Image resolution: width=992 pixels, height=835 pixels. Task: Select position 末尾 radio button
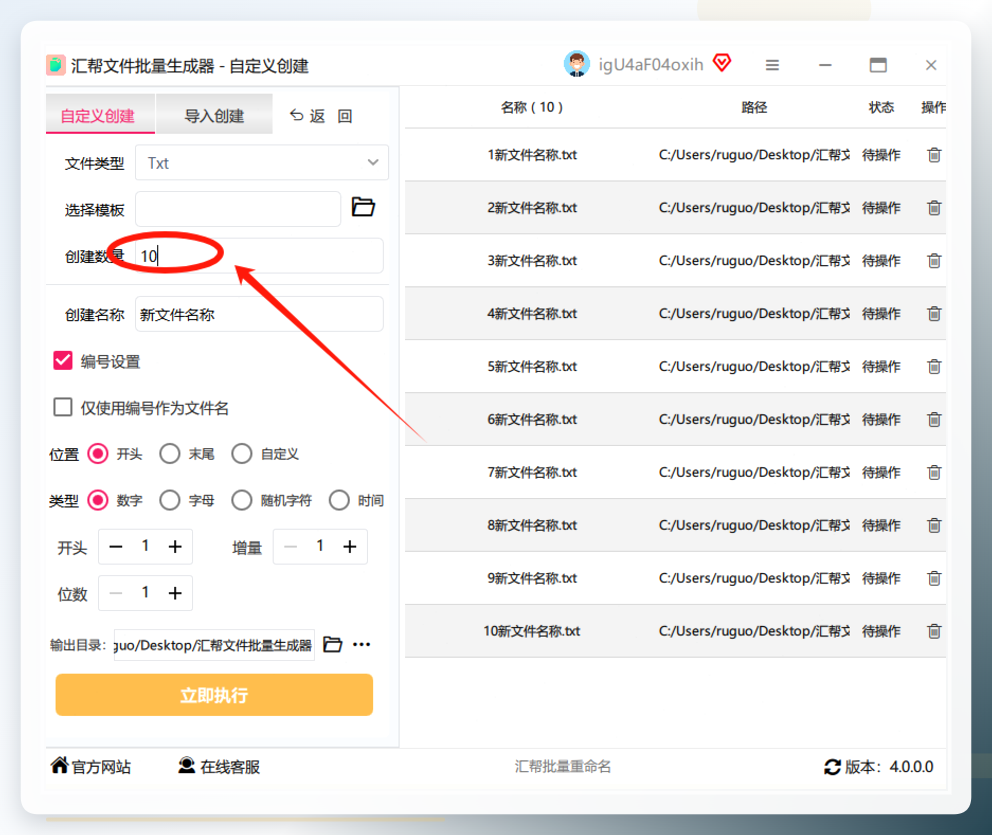point(170,454)
